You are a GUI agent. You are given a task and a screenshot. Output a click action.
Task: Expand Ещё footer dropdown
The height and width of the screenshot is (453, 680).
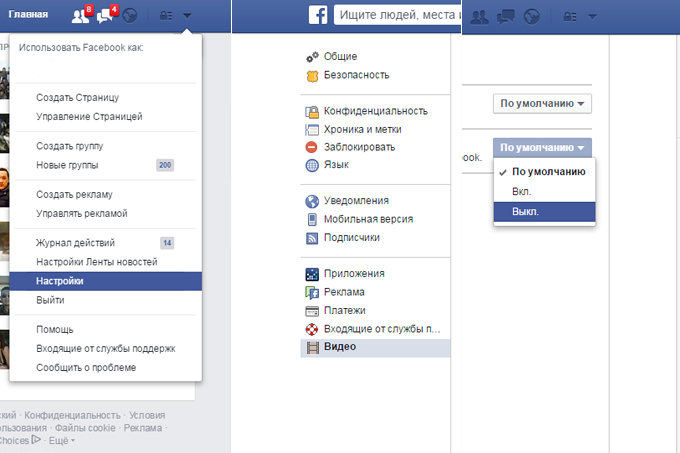(x=62, y=441)
